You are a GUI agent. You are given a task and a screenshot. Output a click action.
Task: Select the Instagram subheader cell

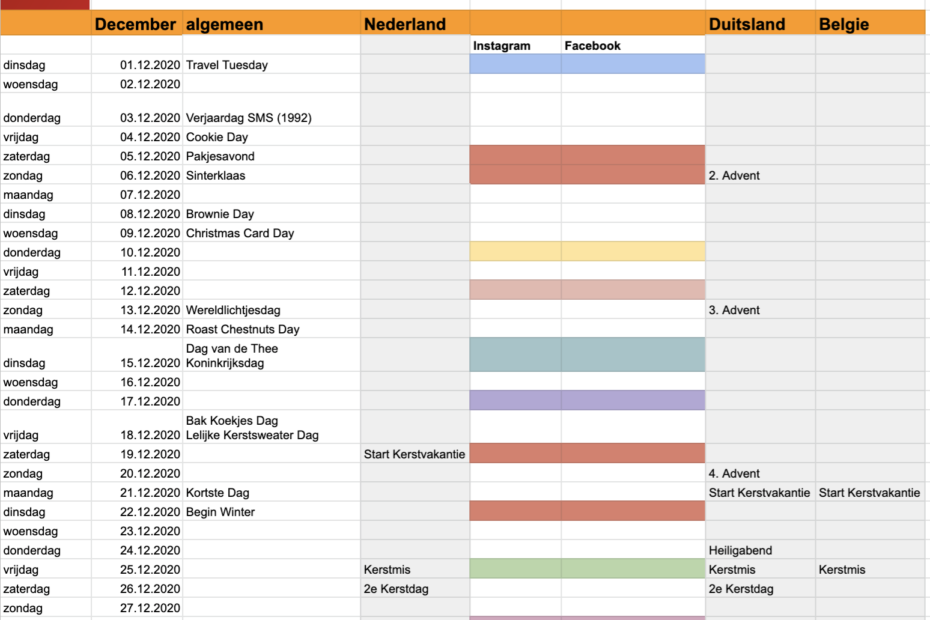(x=515, y=46)
